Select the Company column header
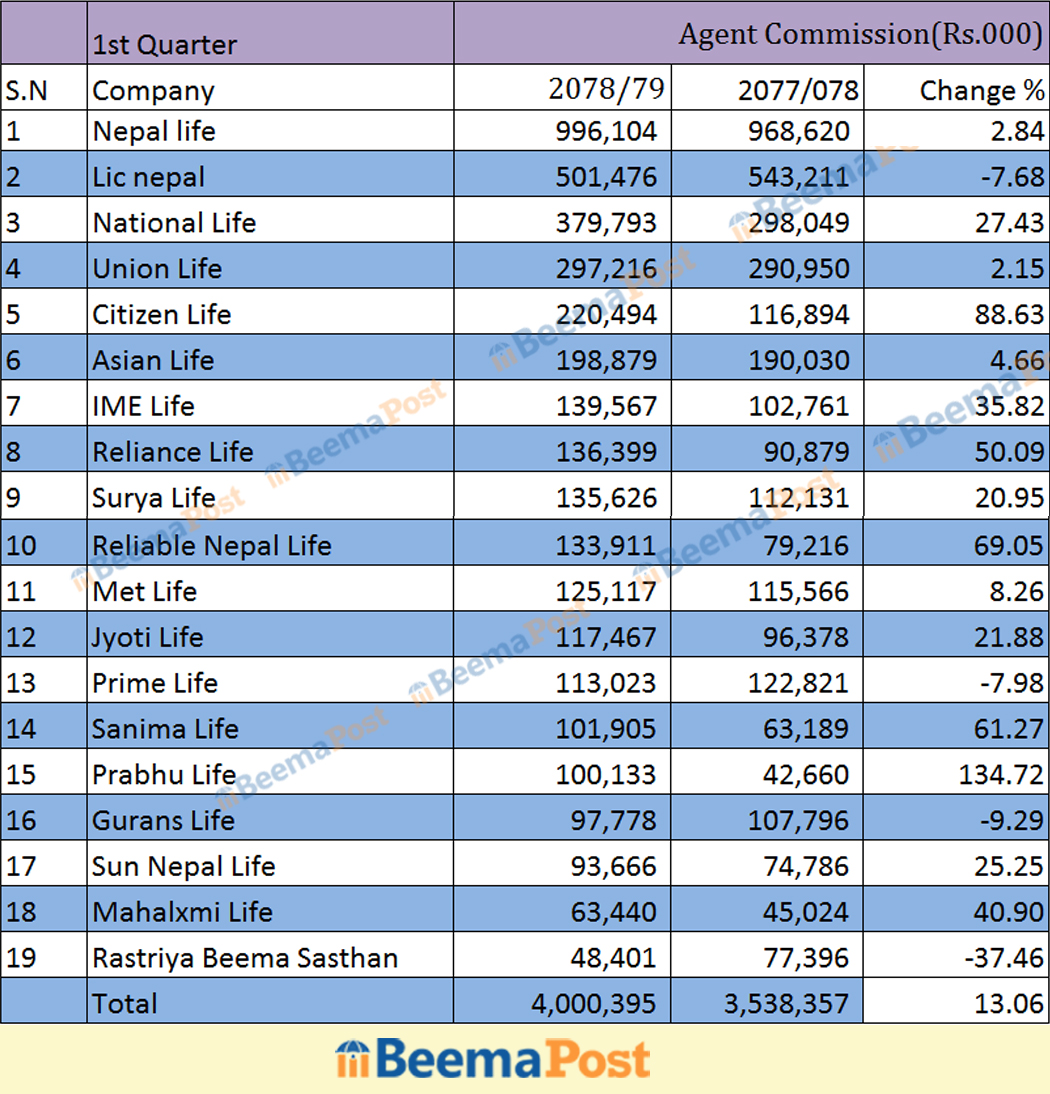This screenshot has width=1050, height=1094. pyautogui.click(x=153, y=91)
